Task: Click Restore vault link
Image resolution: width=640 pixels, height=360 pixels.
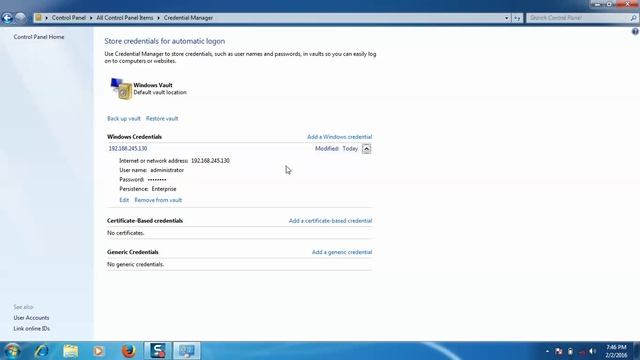Action: point(162,118)
